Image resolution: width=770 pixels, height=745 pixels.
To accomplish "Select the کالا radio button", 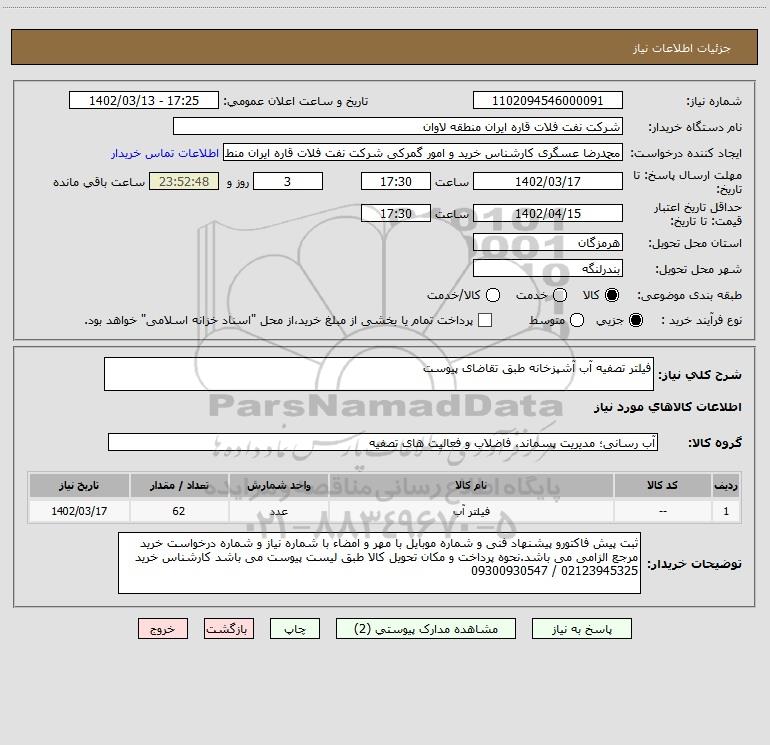I will pyautogui.click(x=612, y=295).
